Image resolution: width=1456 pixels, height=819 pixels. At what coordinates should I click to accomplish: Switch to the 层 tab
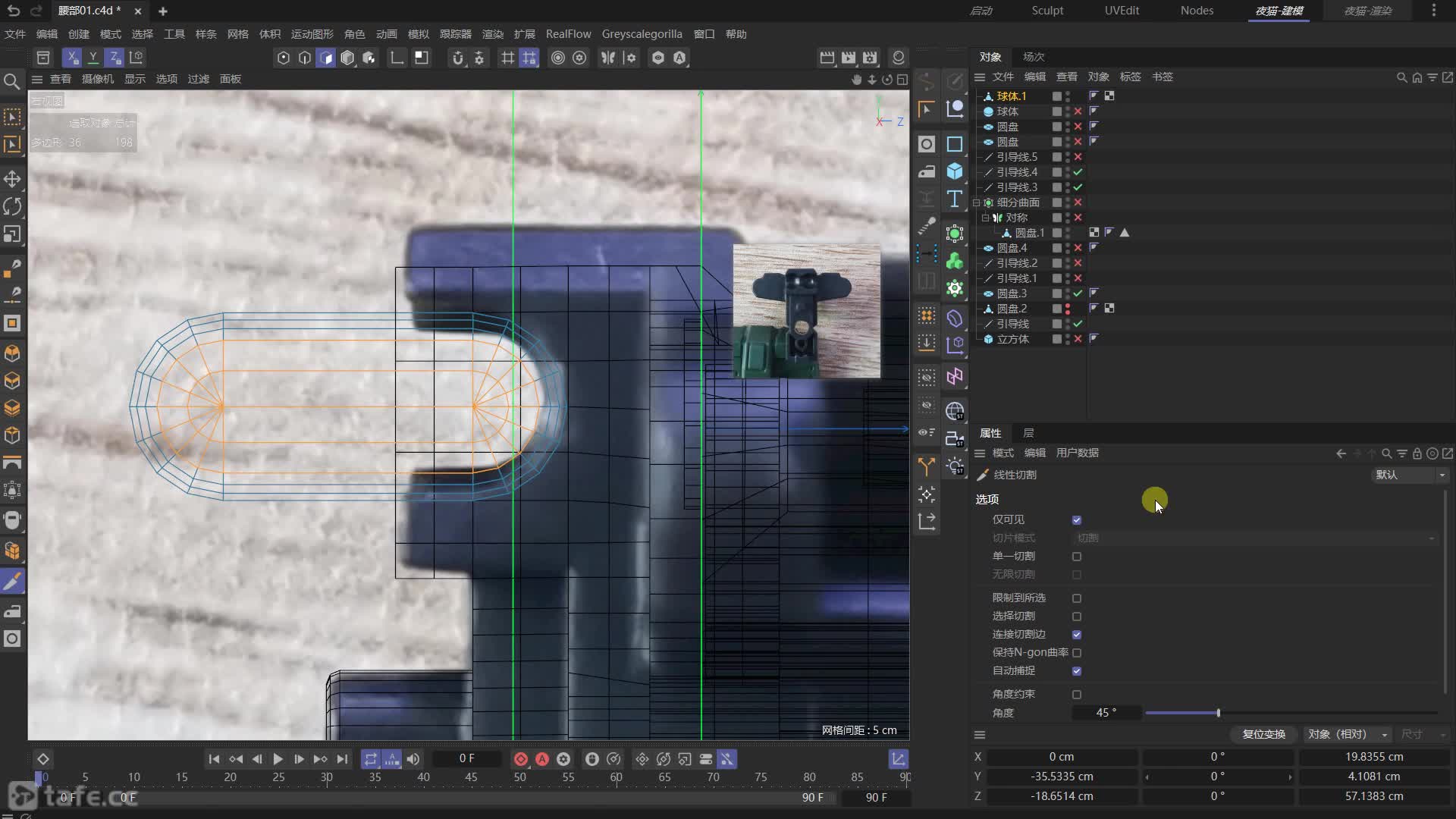point(1028,433)
